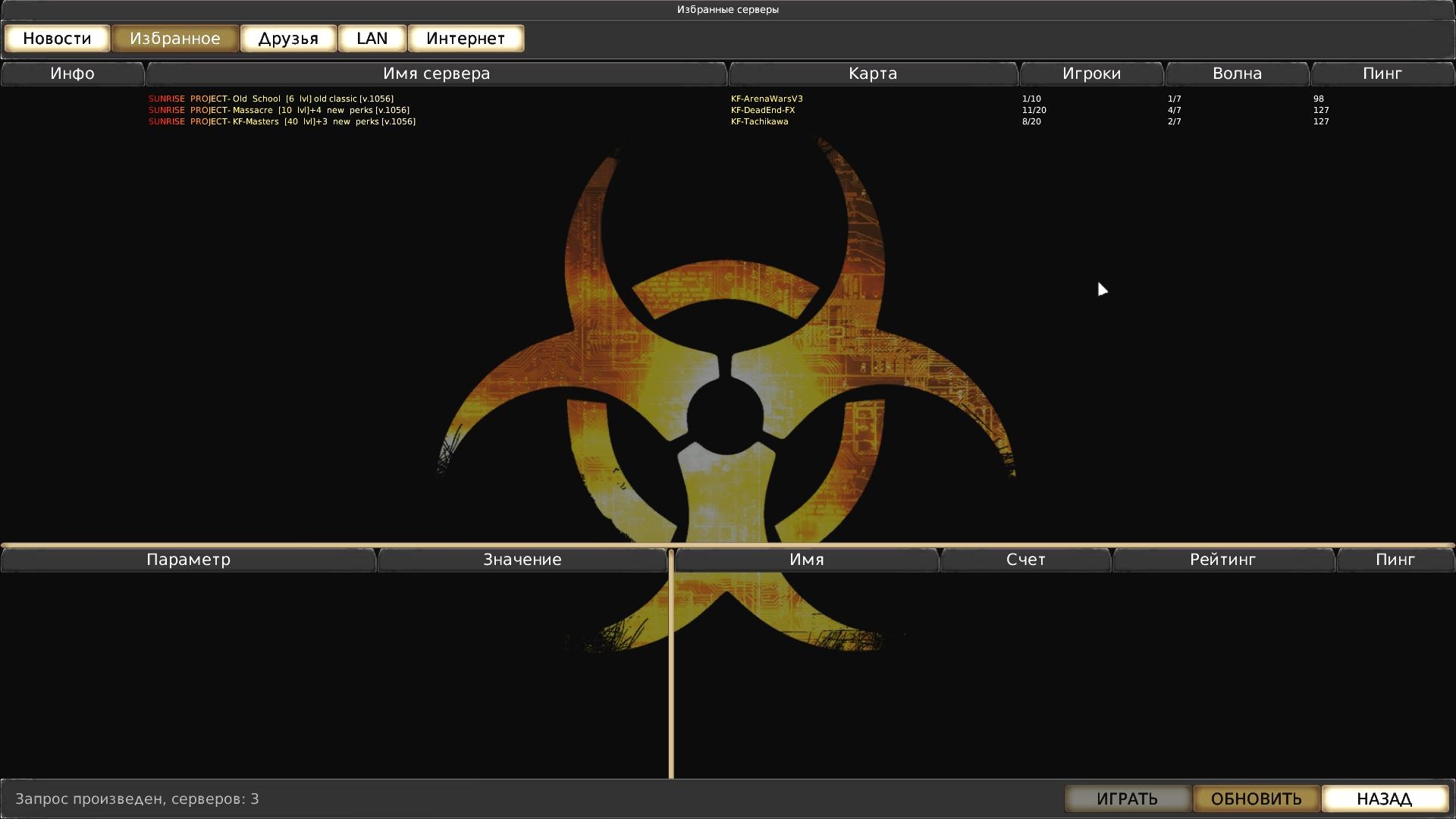Click ОБНОВИТЬ to refresh servers
This screenshot has height=819, width=1456.
(x=1256, y=799)
